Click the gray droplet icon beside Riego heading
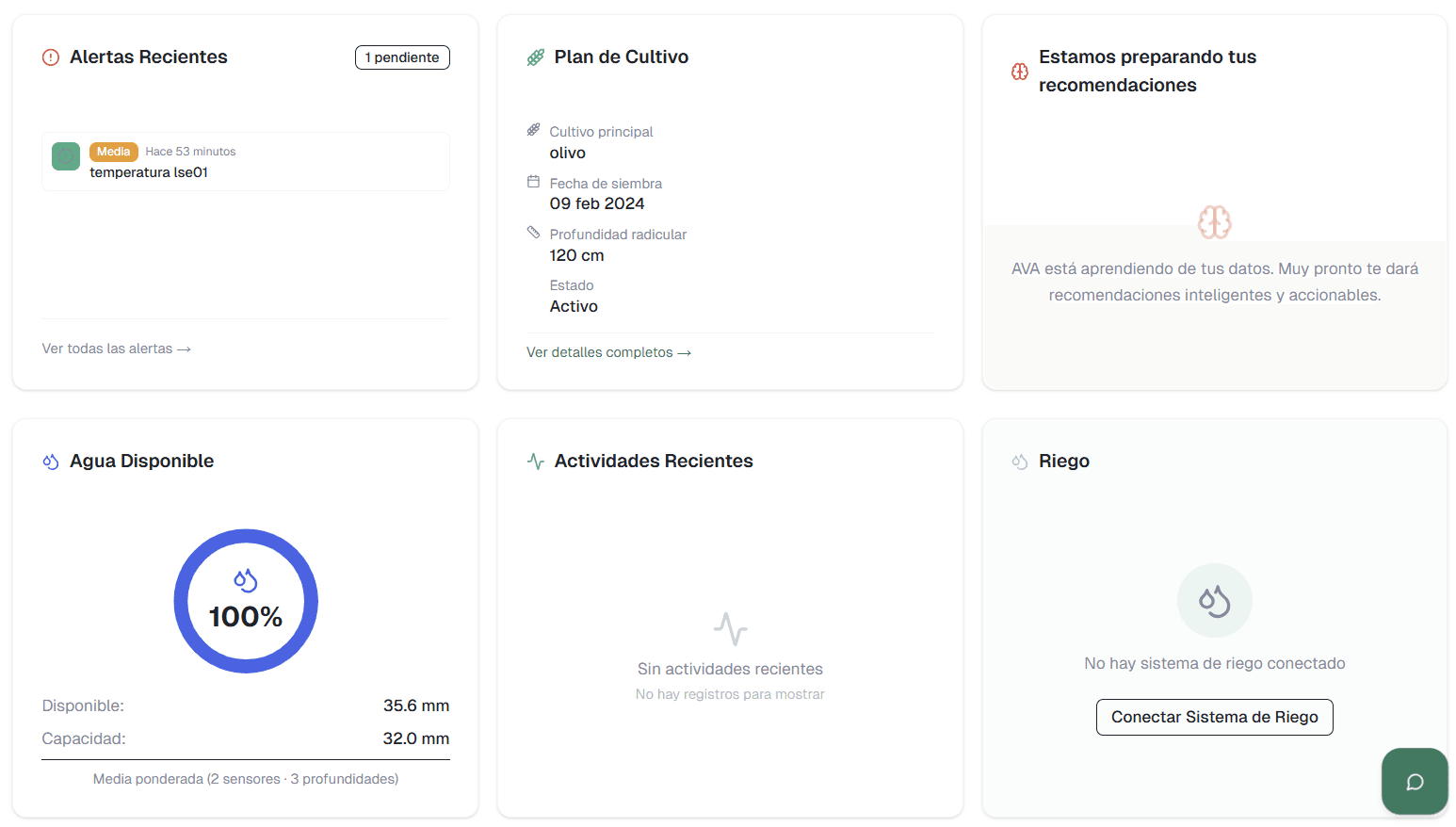The width and height of the screenshot is (1456, 827). pos(1020,462)
